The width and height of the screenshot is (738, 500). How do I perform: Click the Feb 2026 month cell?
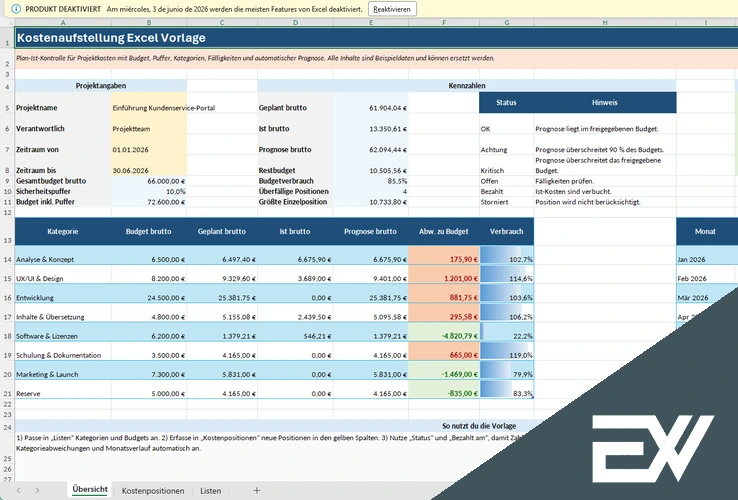705,274
